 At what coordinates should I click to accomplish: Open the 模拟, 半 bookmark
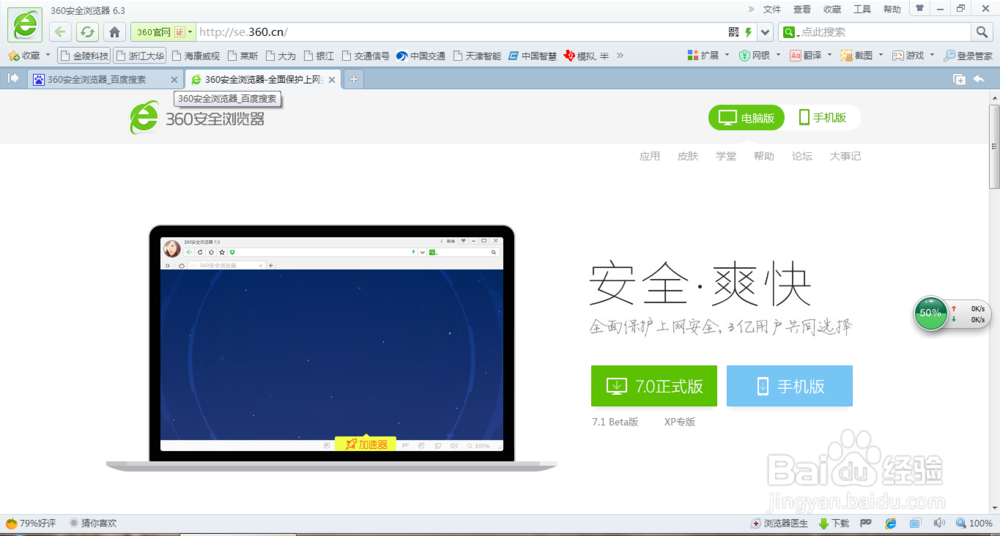point(586,56)
